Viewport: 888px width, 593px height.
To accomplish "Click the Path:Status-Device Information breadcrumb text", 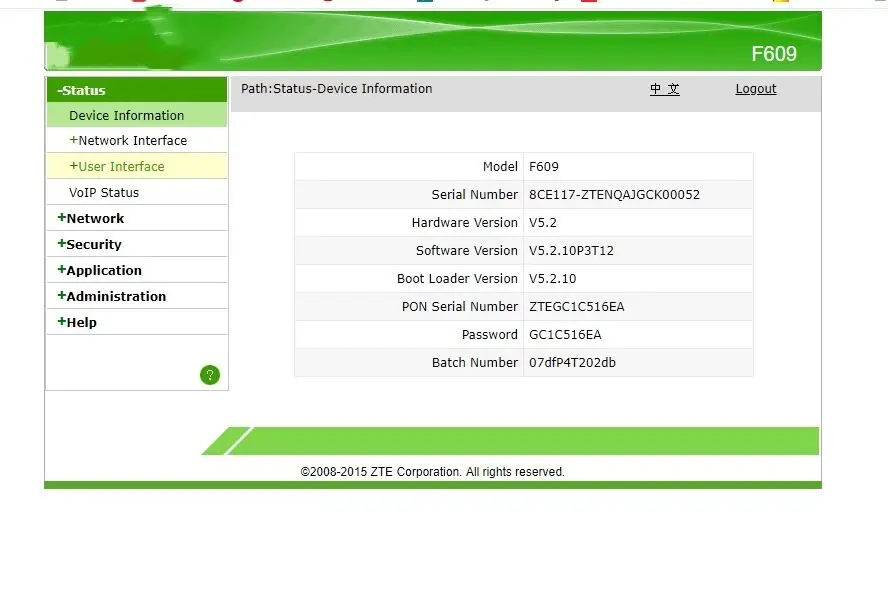I will [336, 89].
